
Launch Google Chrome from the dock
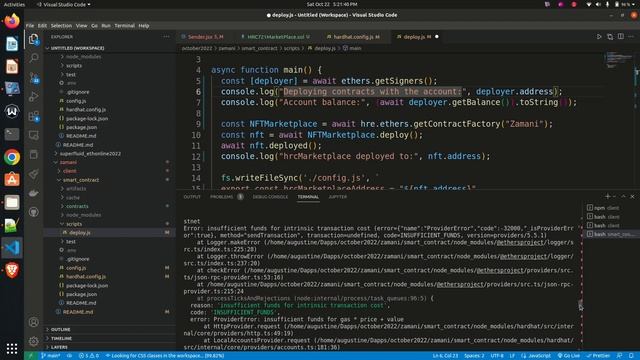[x=12, y=157]
